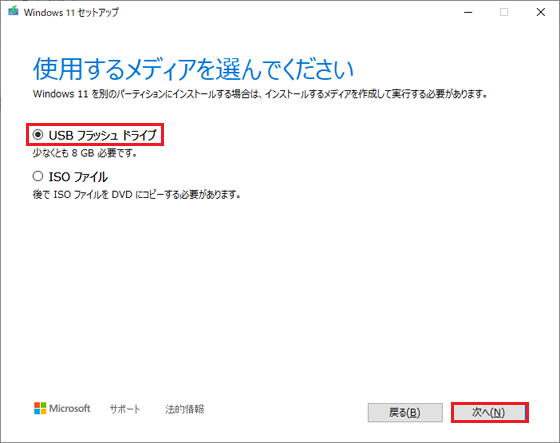
Task: Click the 少なくとも 8 GB 必要です note
Action: tap(85, 153)
